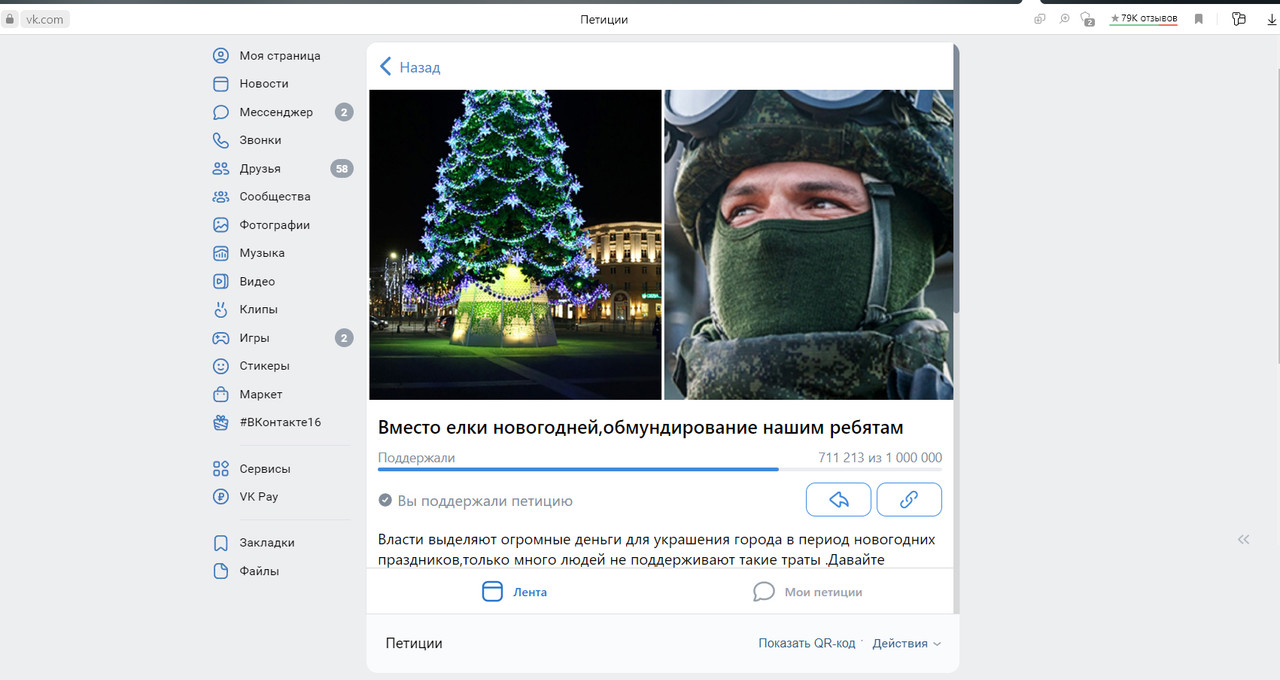The width and height of the screenshot is (1280, 680).
Task: Click the soldier photo
Action: tap(808, 245)
